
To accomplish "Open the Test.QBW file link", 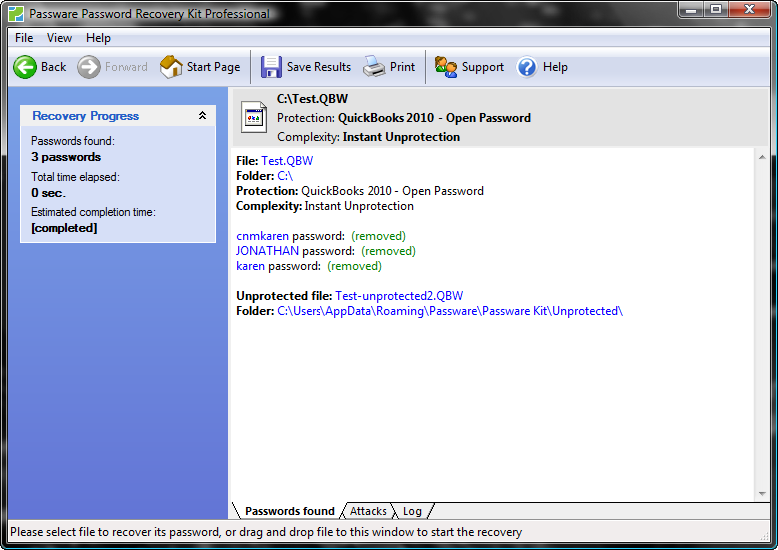I will point(287,161).
